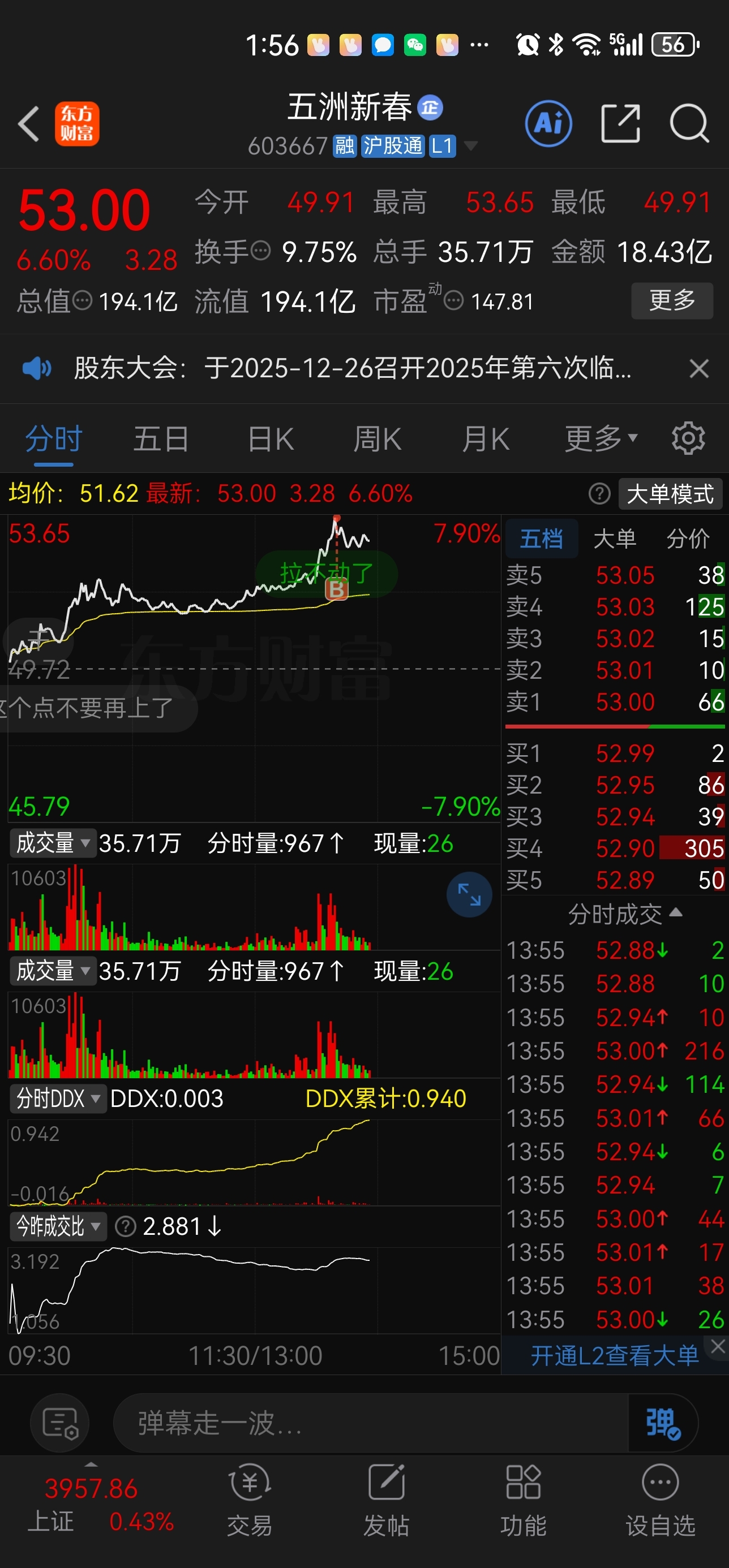Open the 更多 chart period dropdown
Viewport: 729px width, 1568px height.
pos(601,438)
